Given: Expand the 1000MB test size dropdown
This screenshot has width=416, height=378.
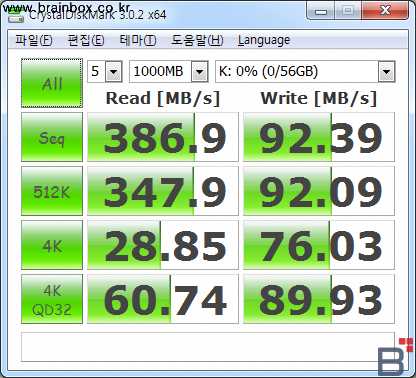Looking at the screenshot, I should [199, 71].
